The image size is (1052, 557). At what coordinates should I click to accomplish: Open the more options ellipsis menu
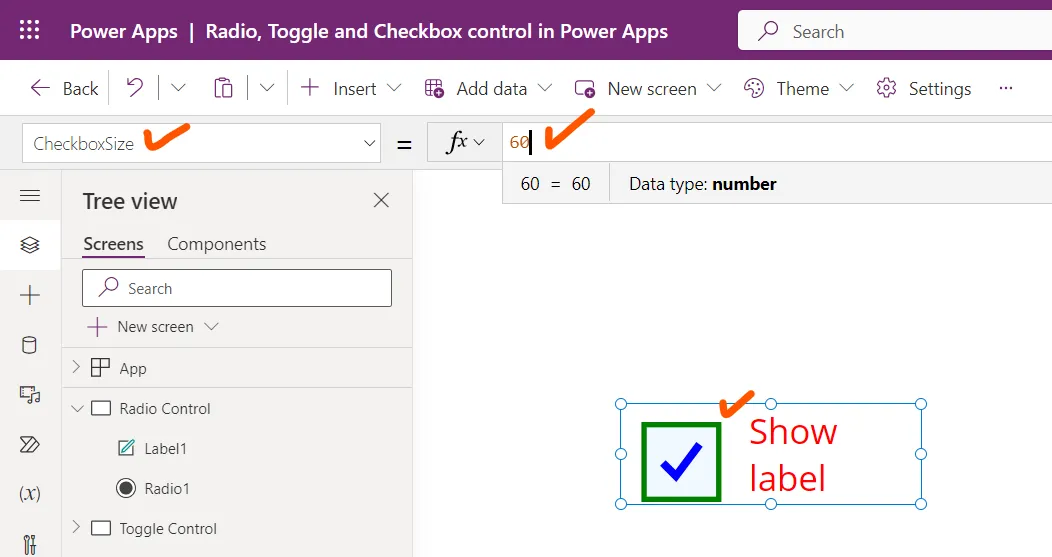1006,88
